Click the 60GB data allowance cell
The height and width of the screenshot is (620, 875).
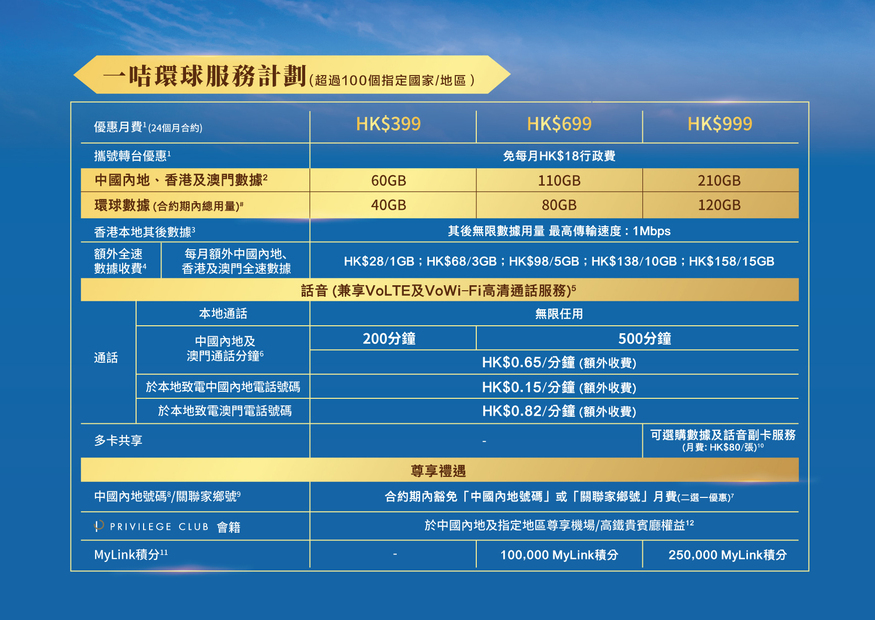(x=388, y=181)
